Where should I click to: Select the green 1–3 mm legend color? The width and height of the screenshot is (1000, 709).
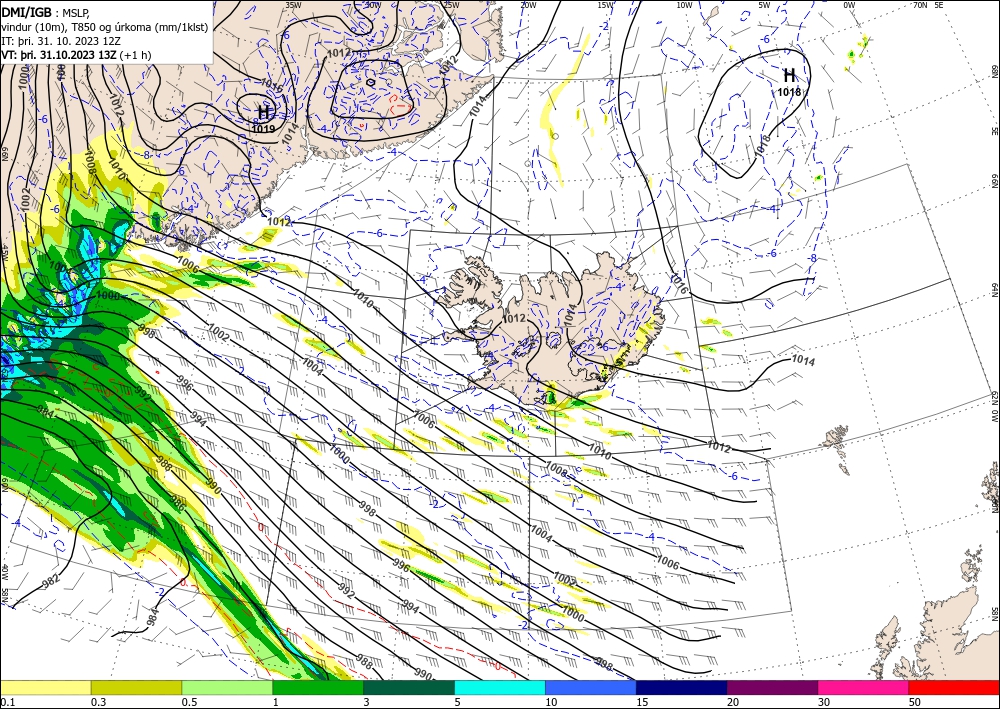click(318, 687)
